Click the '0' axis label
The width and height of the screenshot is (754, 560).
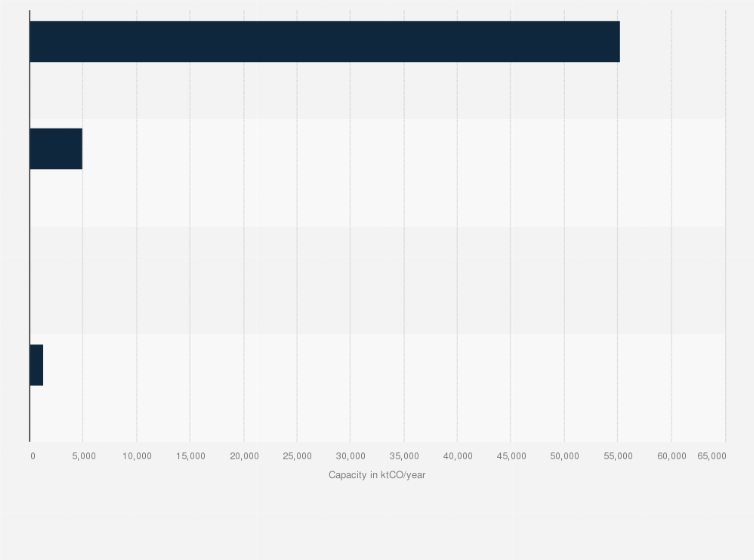pos(33,456)
